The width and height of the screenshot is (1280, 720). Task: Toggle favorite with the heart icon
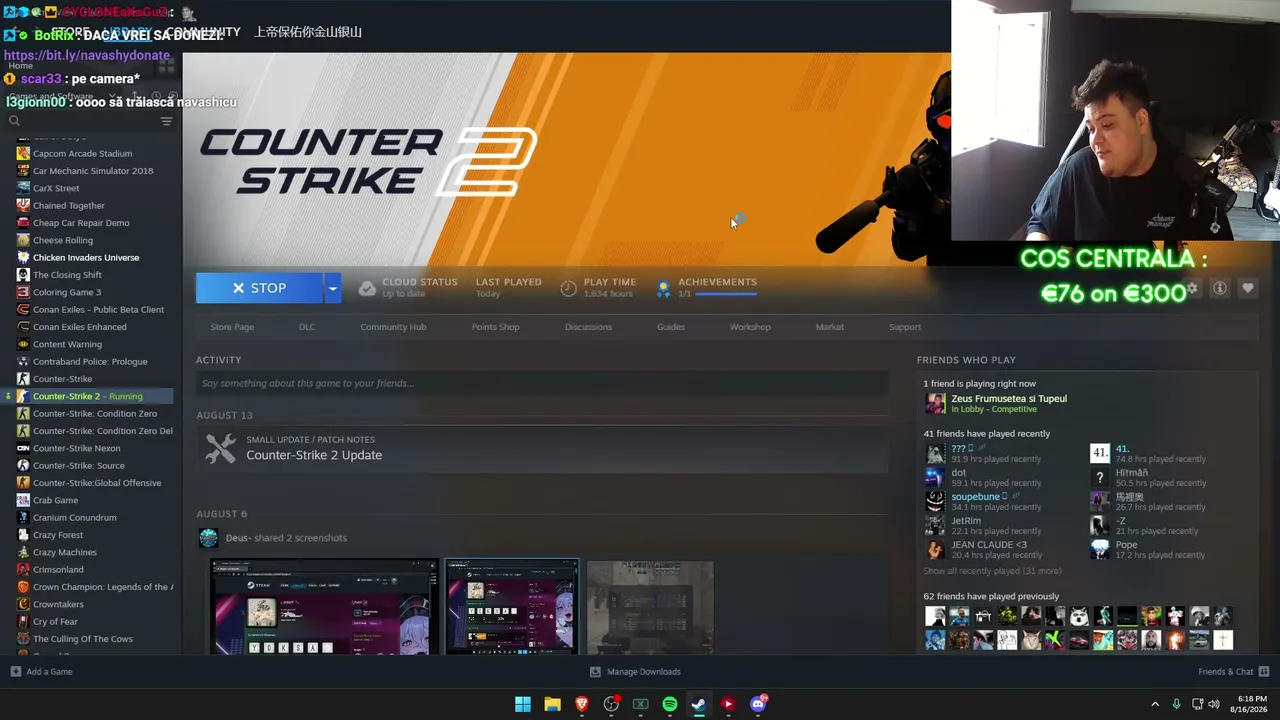click(x=1248, y=288)
